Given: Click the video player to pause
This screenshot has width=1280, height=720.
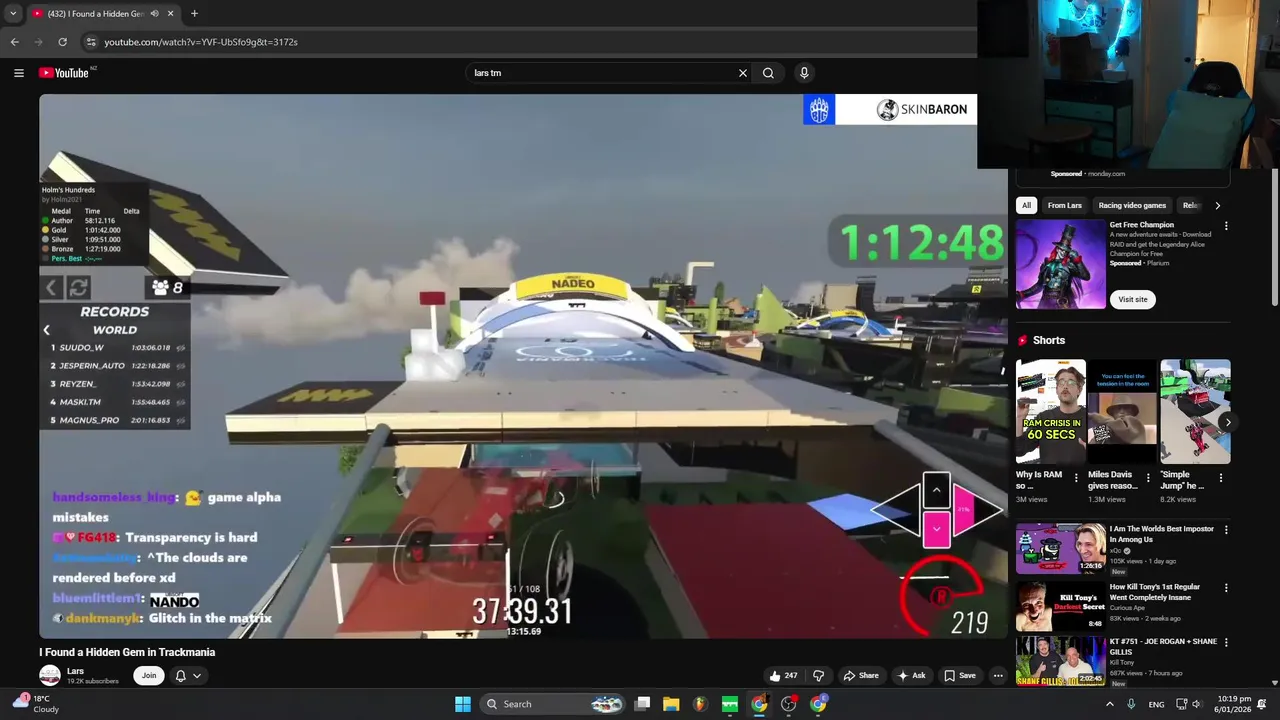Looking at the screenshot, I should coord(523,366).
